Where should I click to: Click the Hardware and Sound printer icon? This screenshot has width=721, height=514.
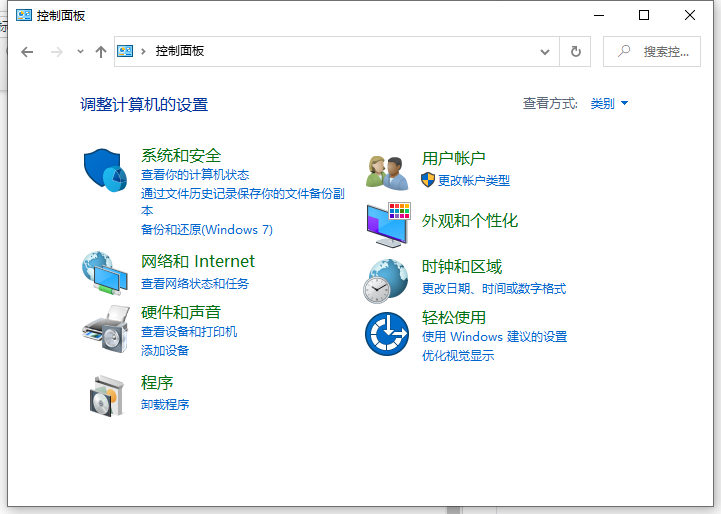[105, 326]
